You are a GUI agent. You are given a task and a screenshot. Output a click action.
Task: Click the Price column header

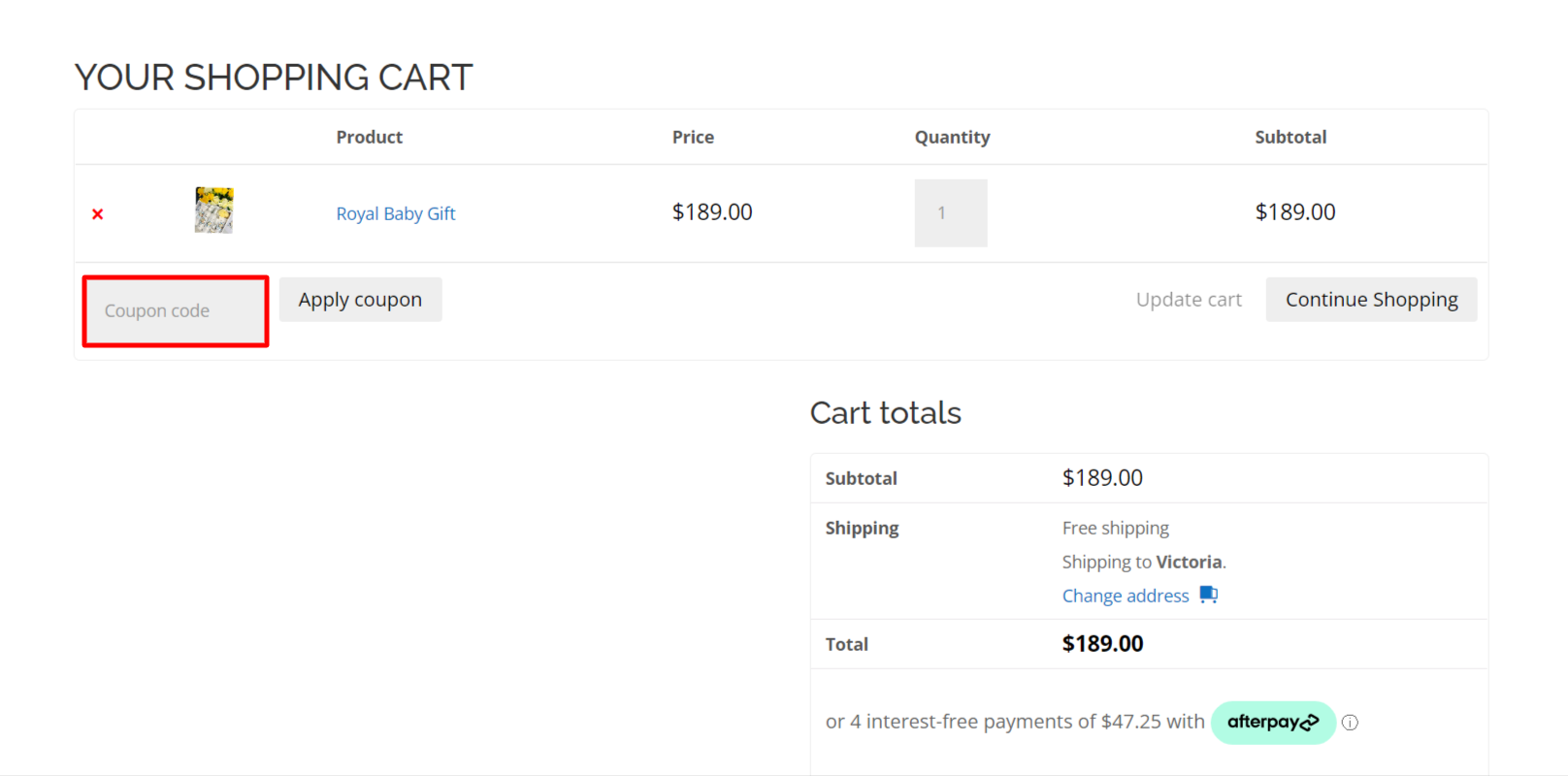[x=693, y=138]
